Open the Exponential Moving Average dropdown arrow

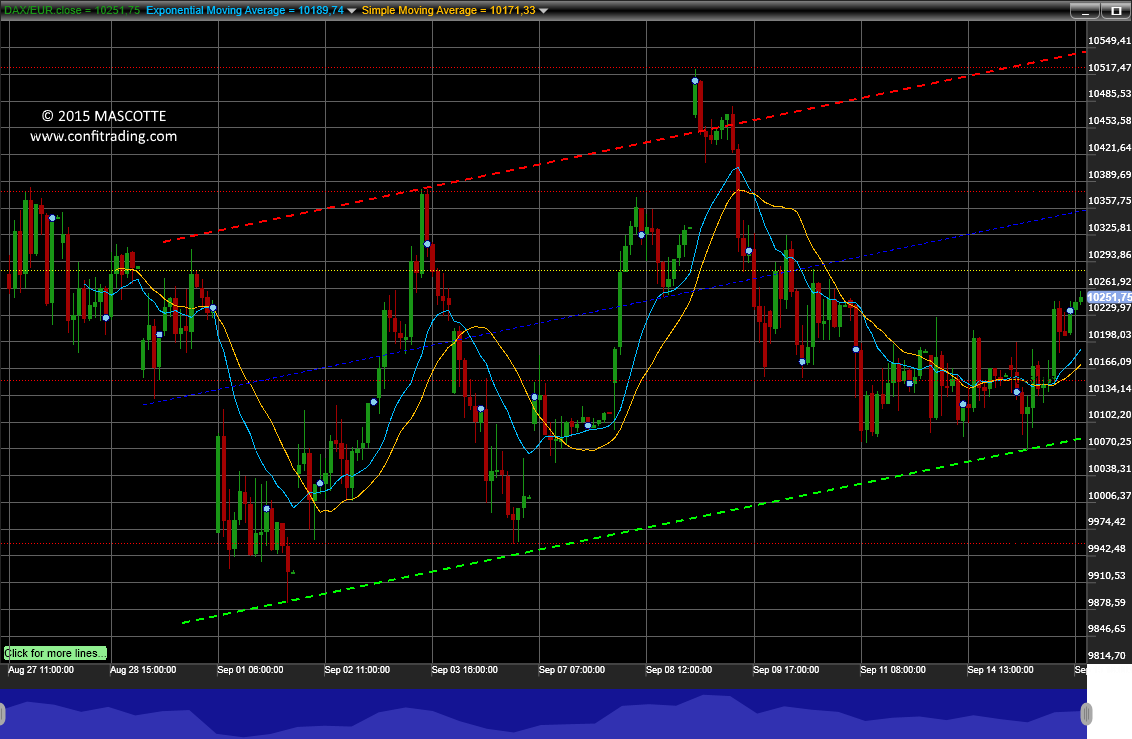tap(352, 11)
